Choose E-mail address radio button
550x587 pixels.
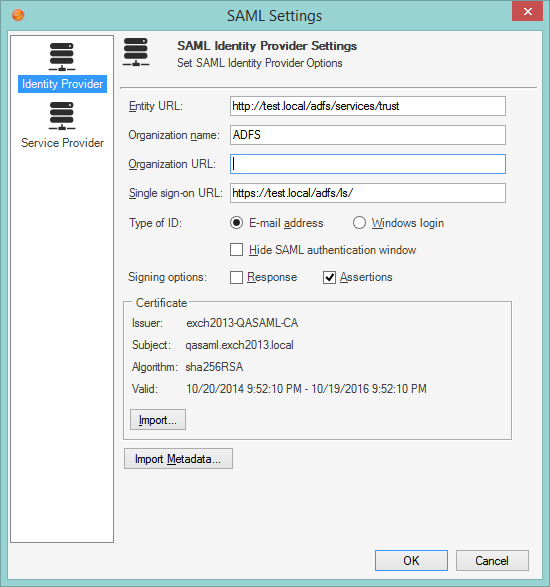click(236, 223)
